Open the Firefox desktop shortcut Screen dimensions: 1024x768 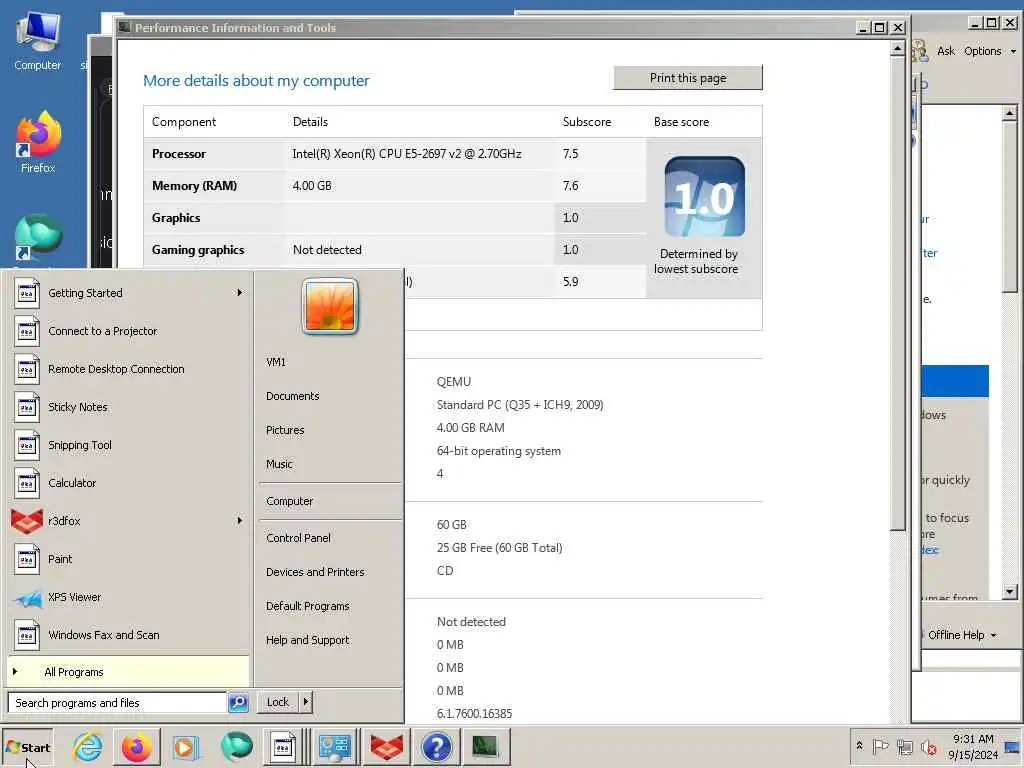[x=37, y=142]
